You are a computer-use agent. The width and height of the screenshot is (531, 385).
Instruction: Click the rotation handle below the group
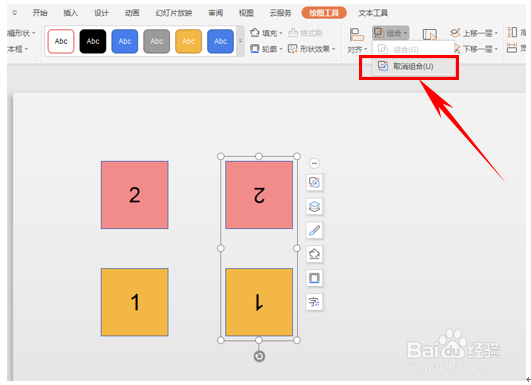(x=259, y=356)
